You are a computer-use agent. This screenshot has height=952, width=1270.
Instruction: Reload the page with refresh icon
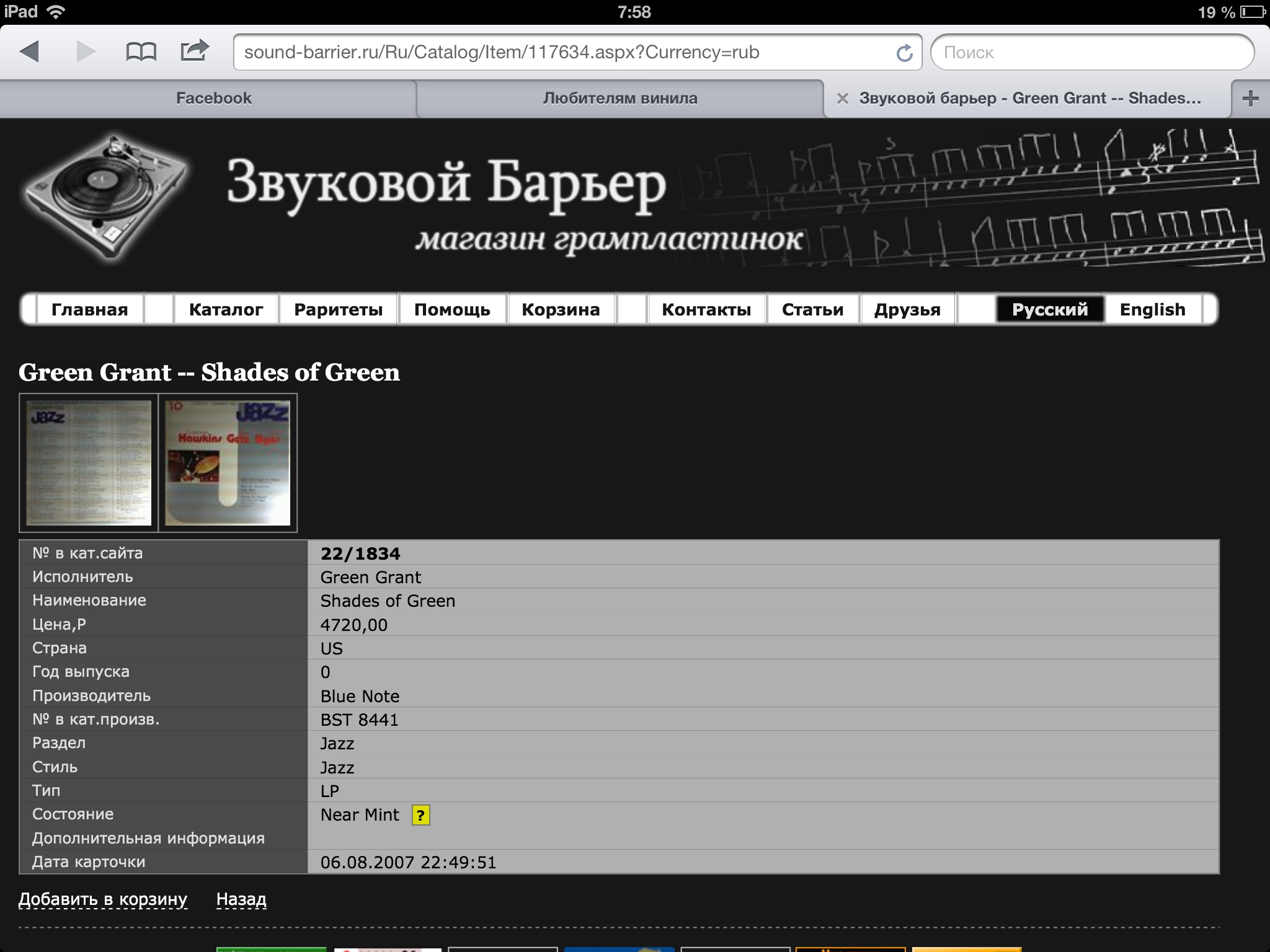point(905,53)
